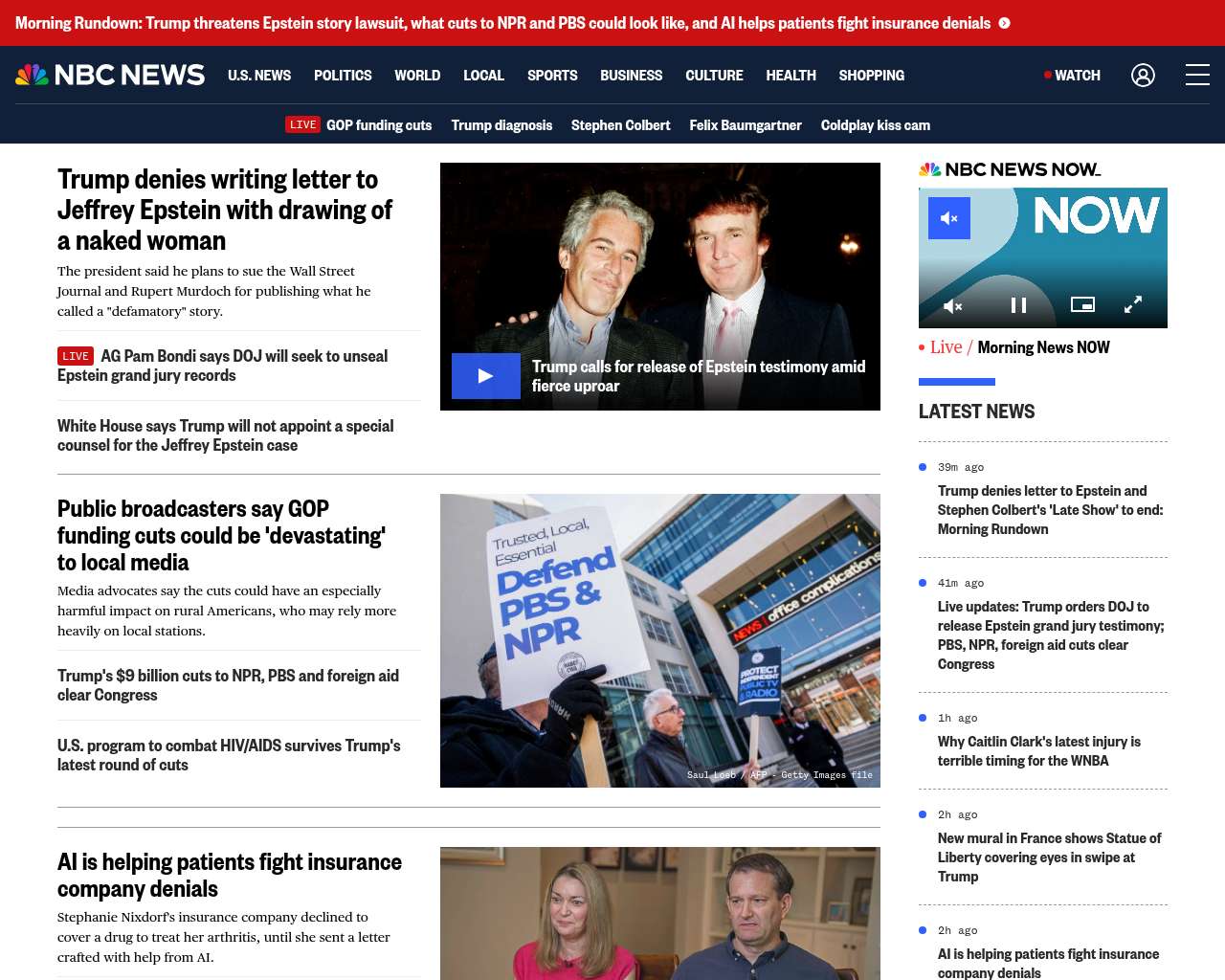This screenshot has height=980, width=1225.
Task: Click the LIVE badge on the Pam Bondi story
Action: click(76, 356)
